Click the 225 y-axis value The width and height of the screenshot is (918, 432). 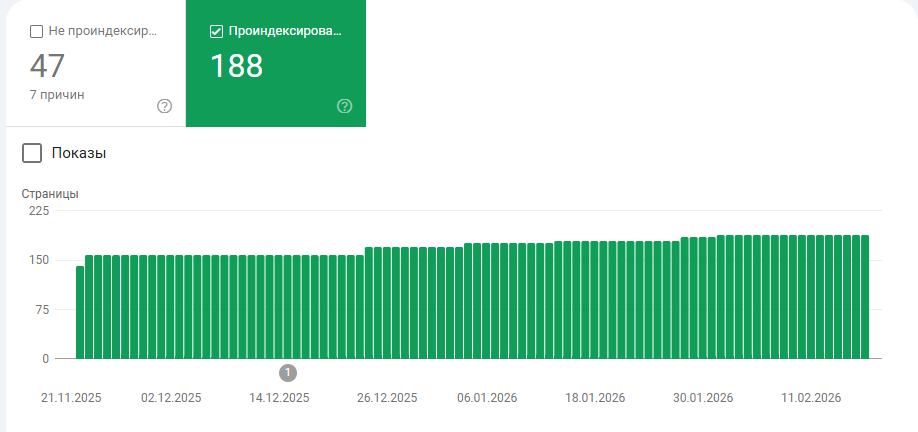coord(39,210)
